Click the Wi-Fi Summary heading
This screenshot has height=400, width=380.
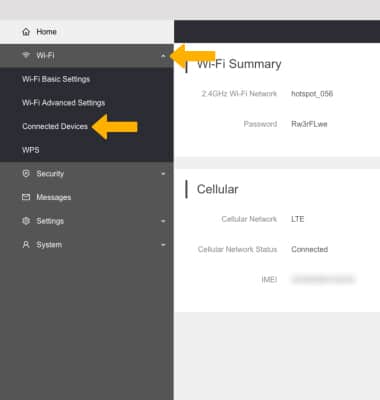click(x=239, y=64)
